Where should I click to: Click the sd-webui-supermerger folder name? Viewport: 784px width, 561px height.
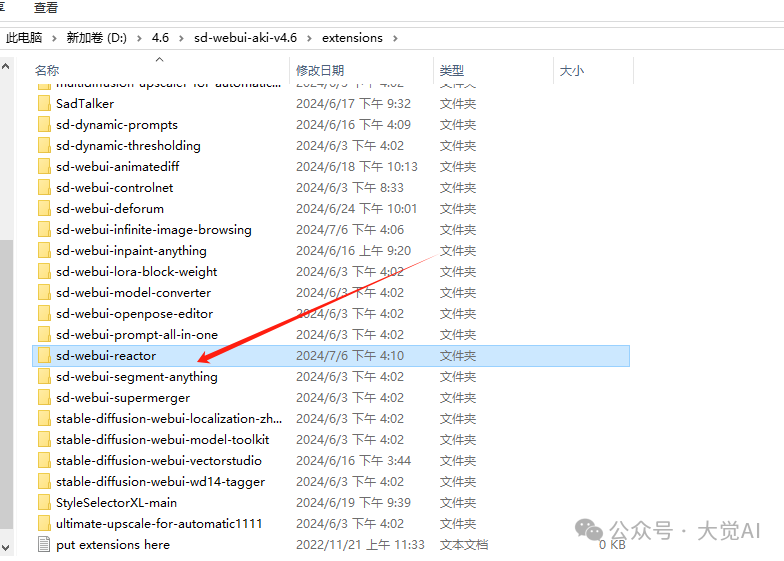click(x=123, y=398)
